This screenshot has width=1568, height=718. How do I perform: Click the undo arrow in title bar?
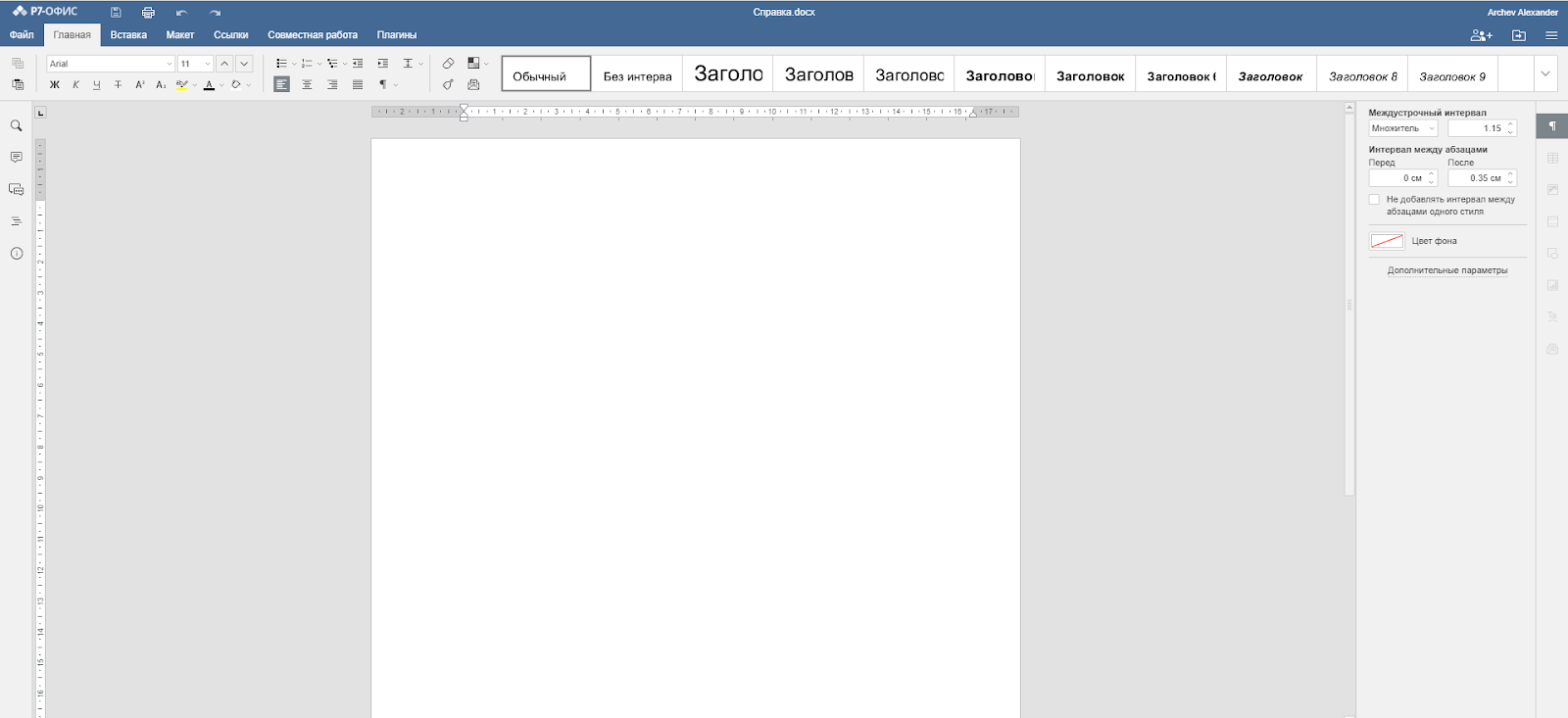point(181,13)
